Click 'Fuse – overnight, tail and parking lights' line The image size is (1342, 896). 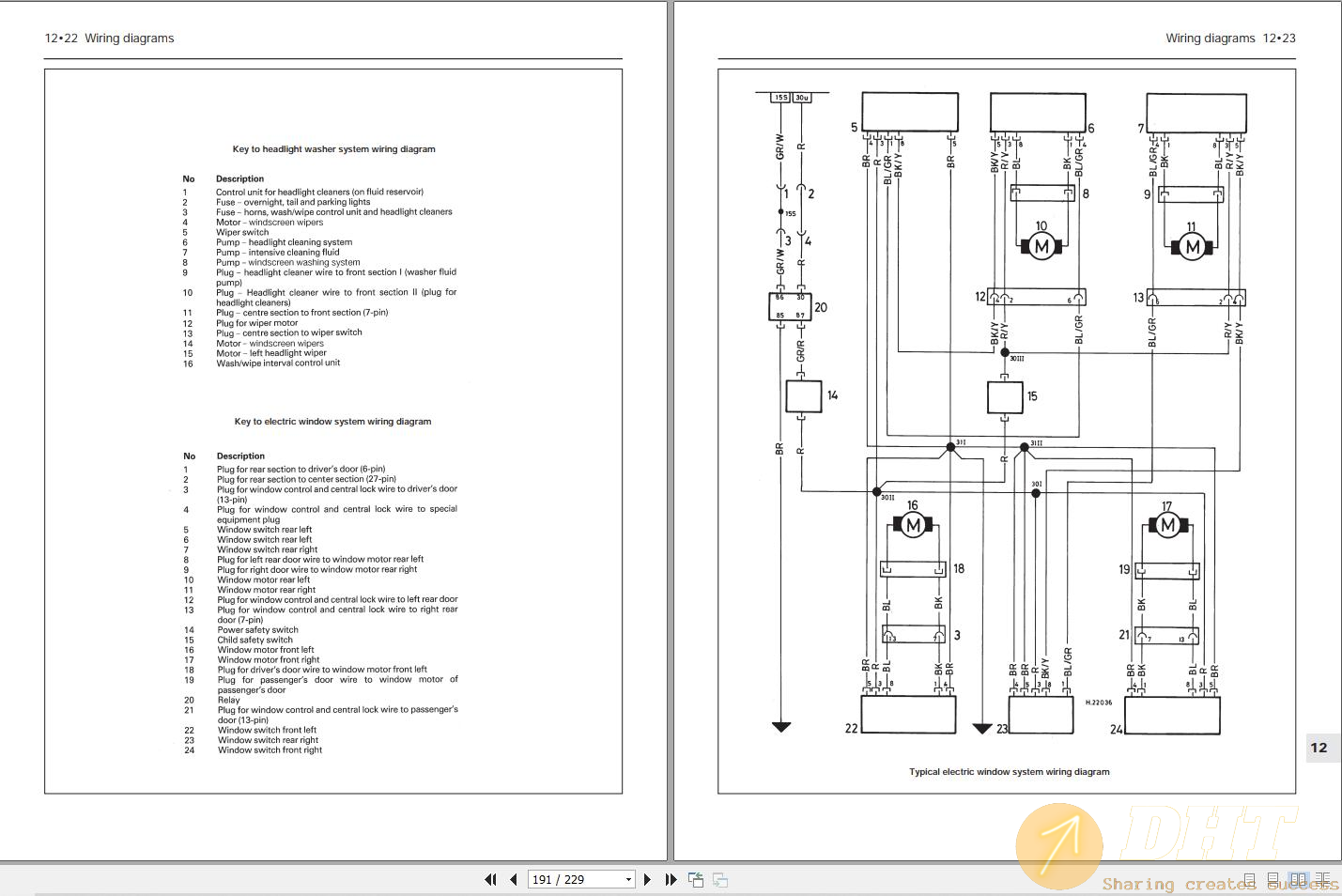(293, 202)
